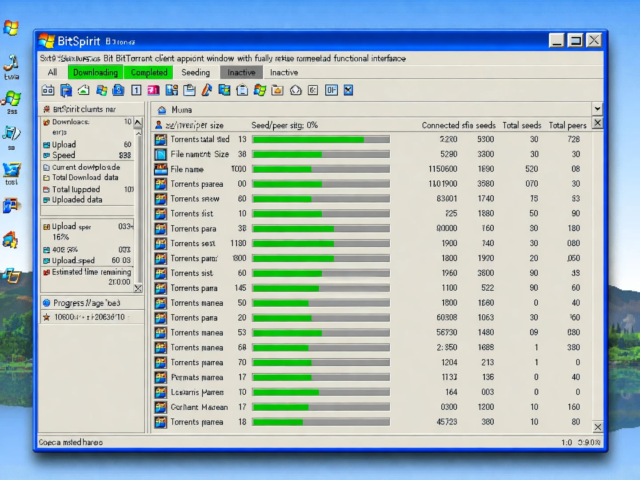Click the green house toolbar icon
Viewport: 640px width, 480px height.
84,90
